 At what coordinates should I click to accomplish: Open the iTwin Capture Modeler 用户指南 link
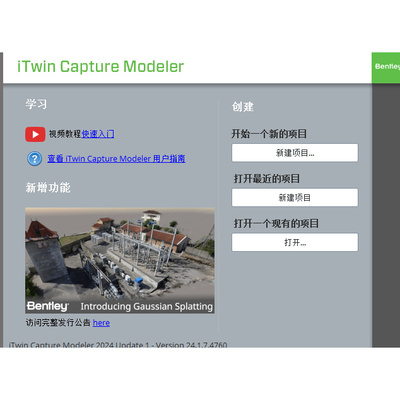[116, 159]
